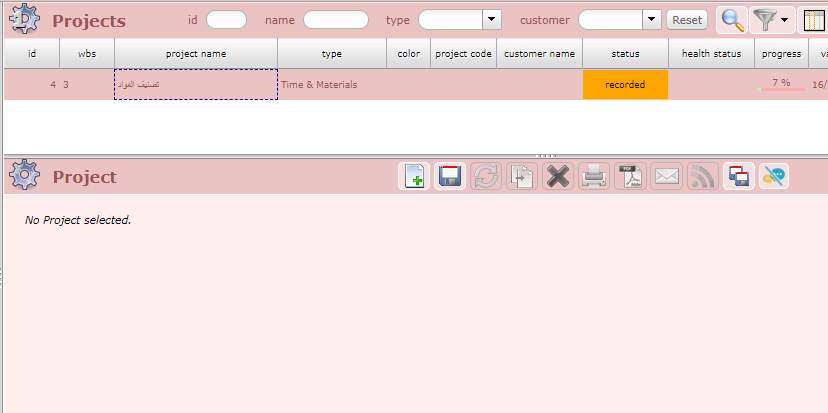Sort by the status column header
This screenshot has width=828, height=413.
pyautogui.click(x=625, y=54)
